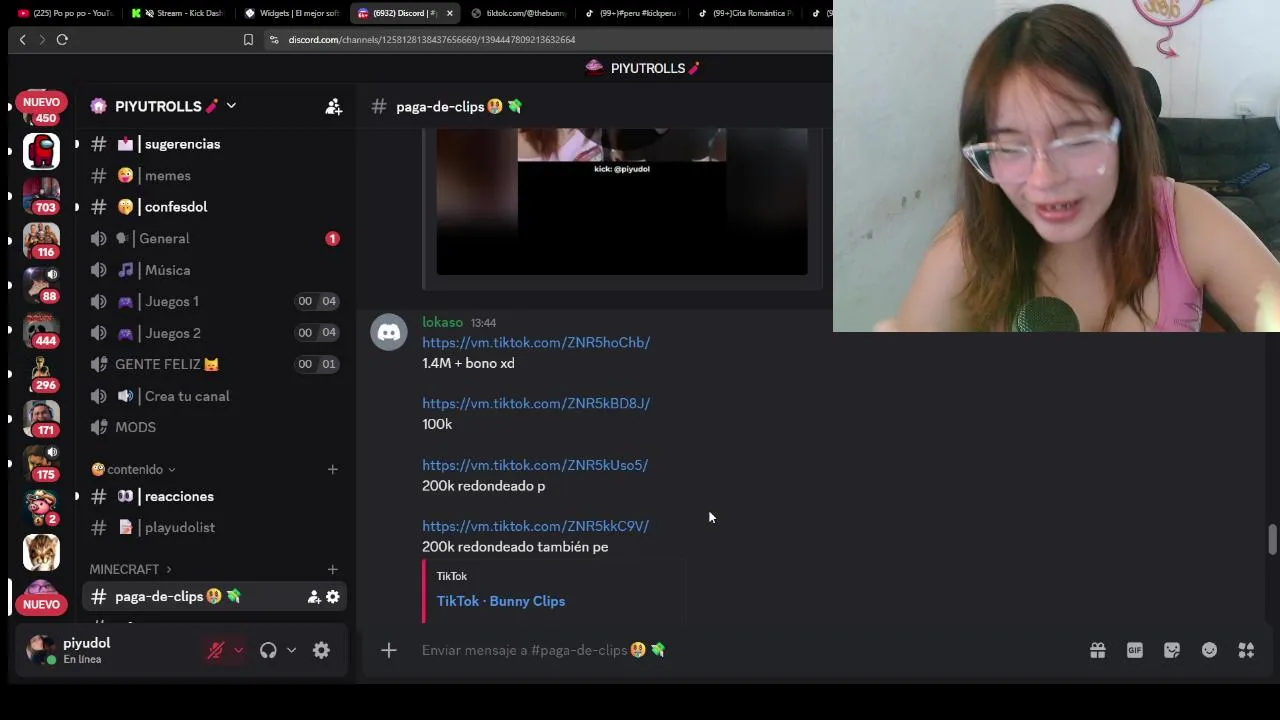Close the Discord browser tab
The height and width of the screenshot is (720, 1280).
pyautogui.click(x=449, y=13)
